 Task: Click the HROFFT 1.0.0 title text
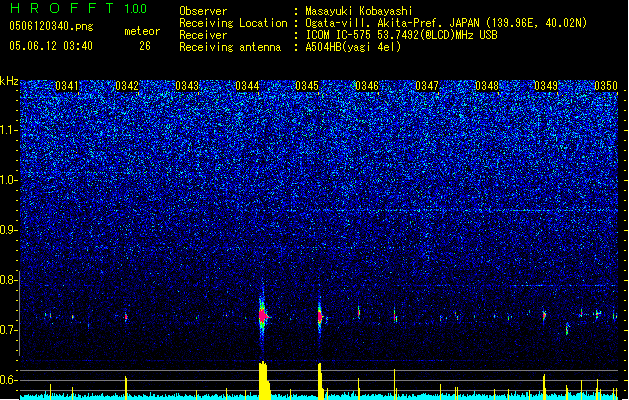pos(79,8)
